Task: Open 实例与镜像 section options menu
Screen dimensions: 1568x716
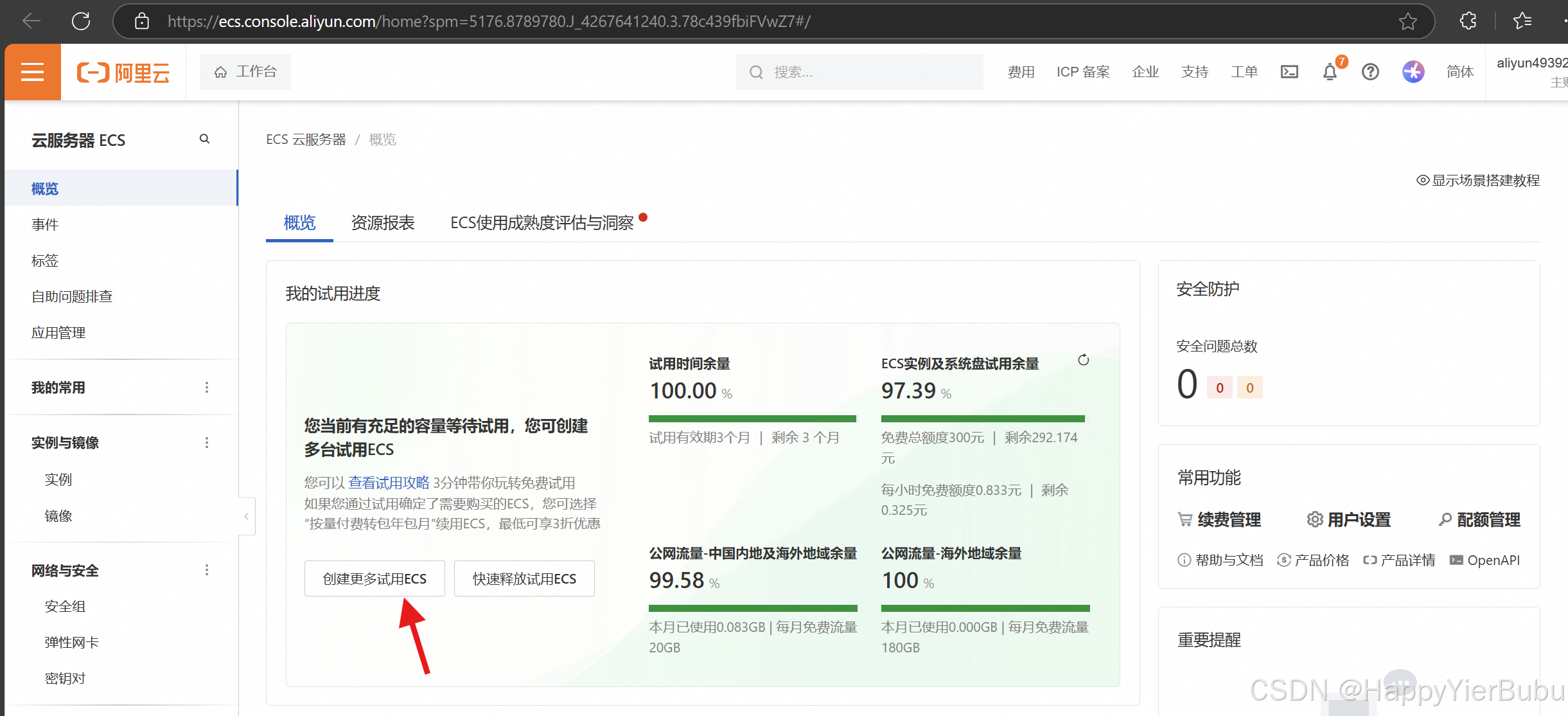Action: (x=207, y=443)
